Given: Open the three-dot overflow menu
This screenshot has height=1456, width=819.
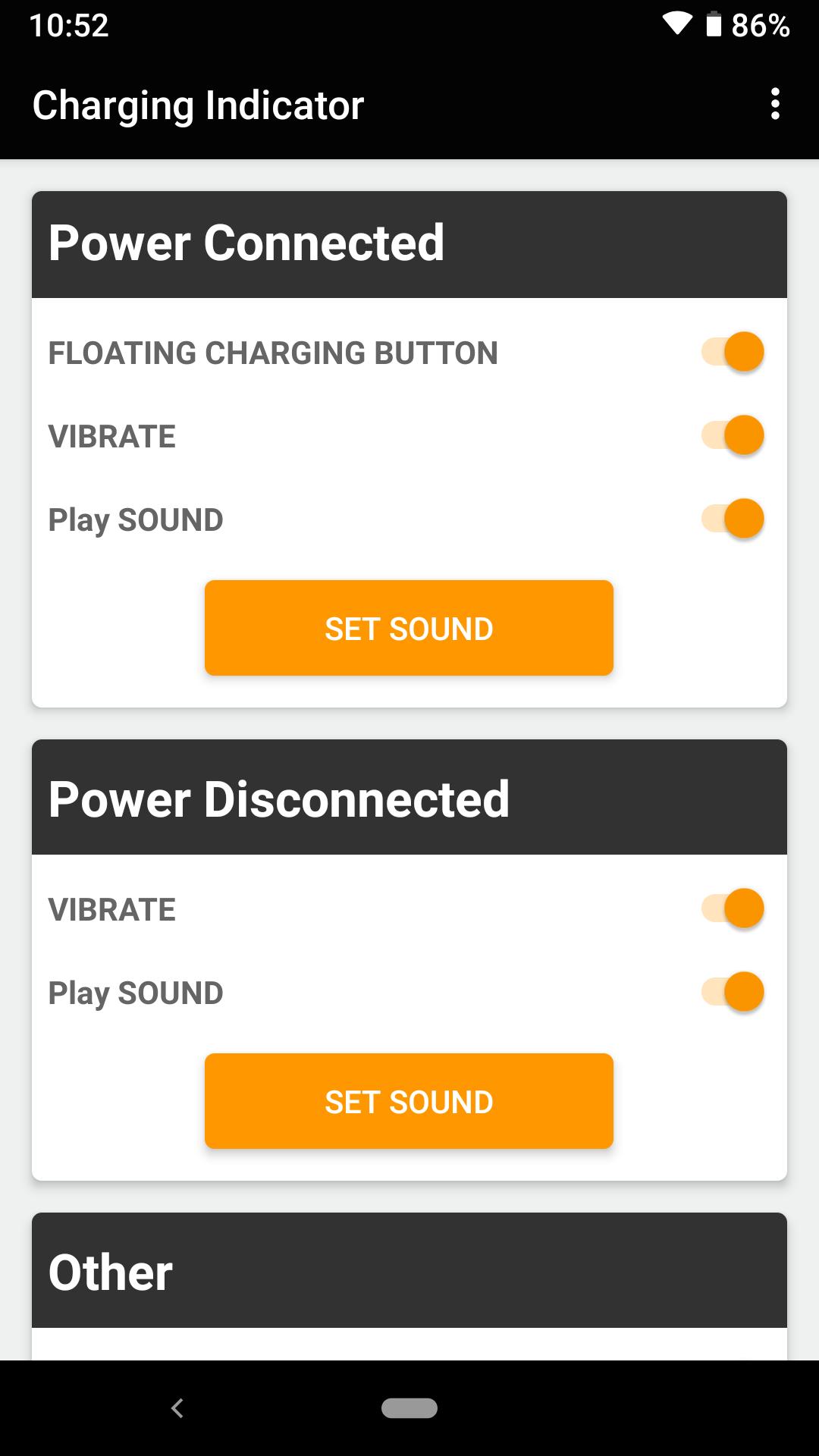Looking at the screenshot, I should [774, 104].
